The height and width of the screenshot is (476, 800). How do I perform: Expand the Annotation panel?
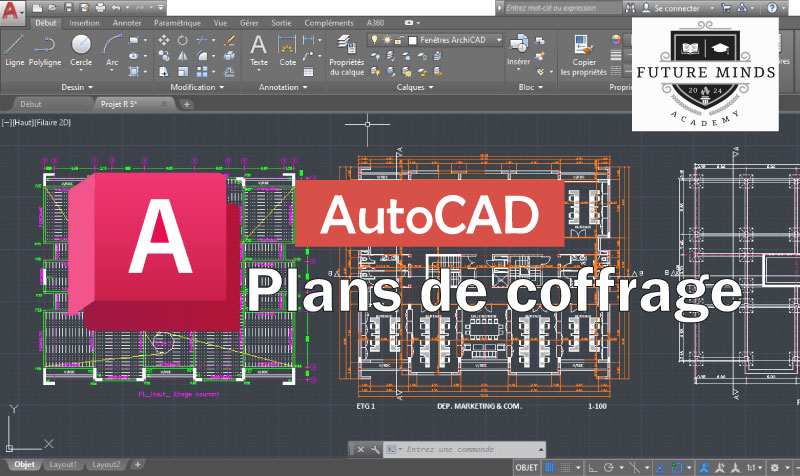283,87
